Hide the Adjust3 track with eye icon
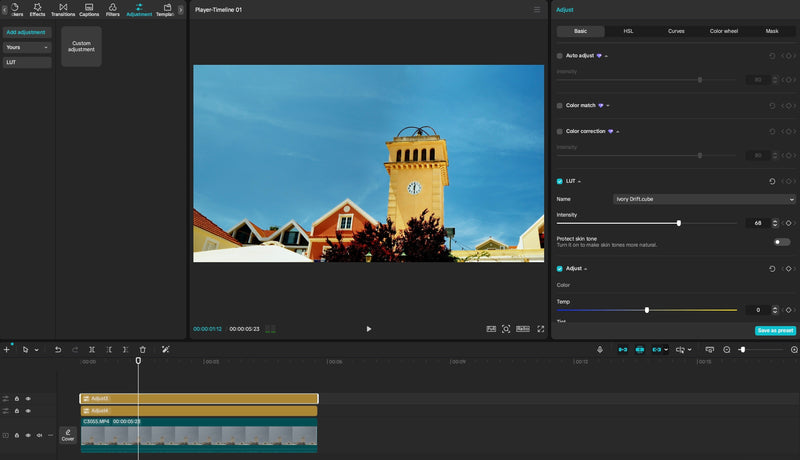Screen dimensions: 800x460 pos(28,398)
